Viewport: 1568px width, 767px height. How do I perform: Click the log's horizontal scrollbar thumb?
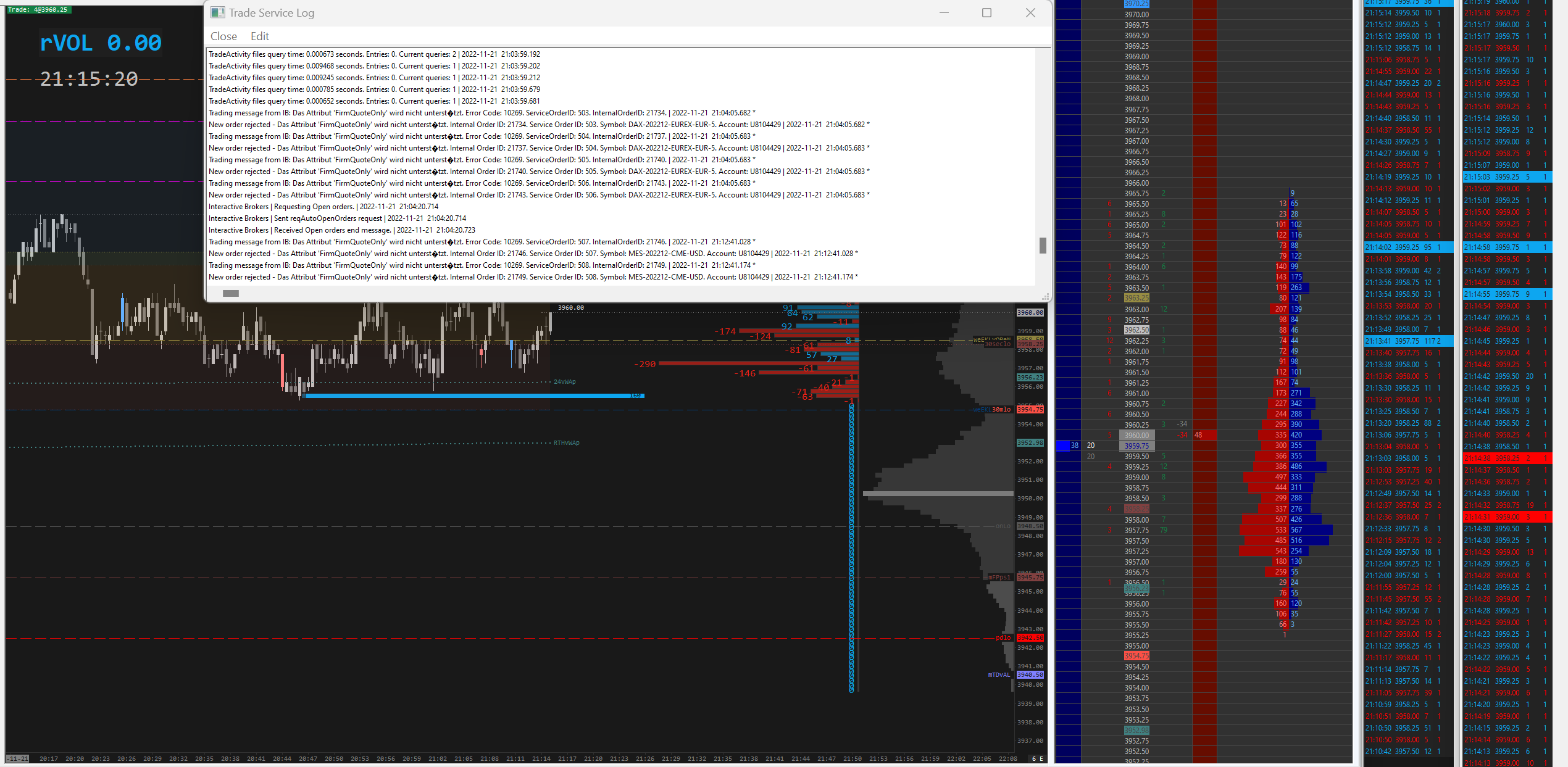pos(231,294)
